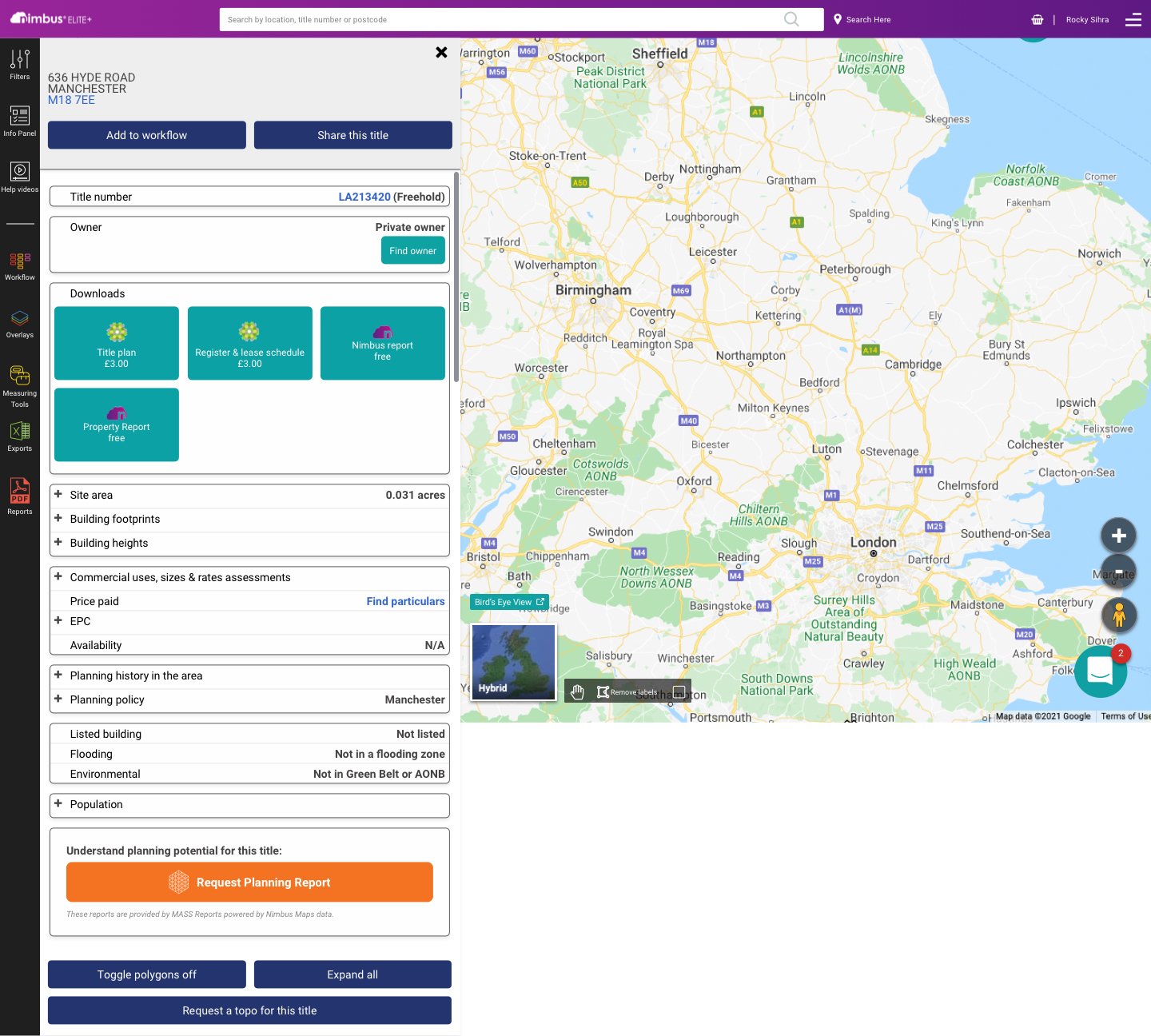Request a topo for this title
Screen dimensions: 1151x1036
click(x=249, y=1010)
